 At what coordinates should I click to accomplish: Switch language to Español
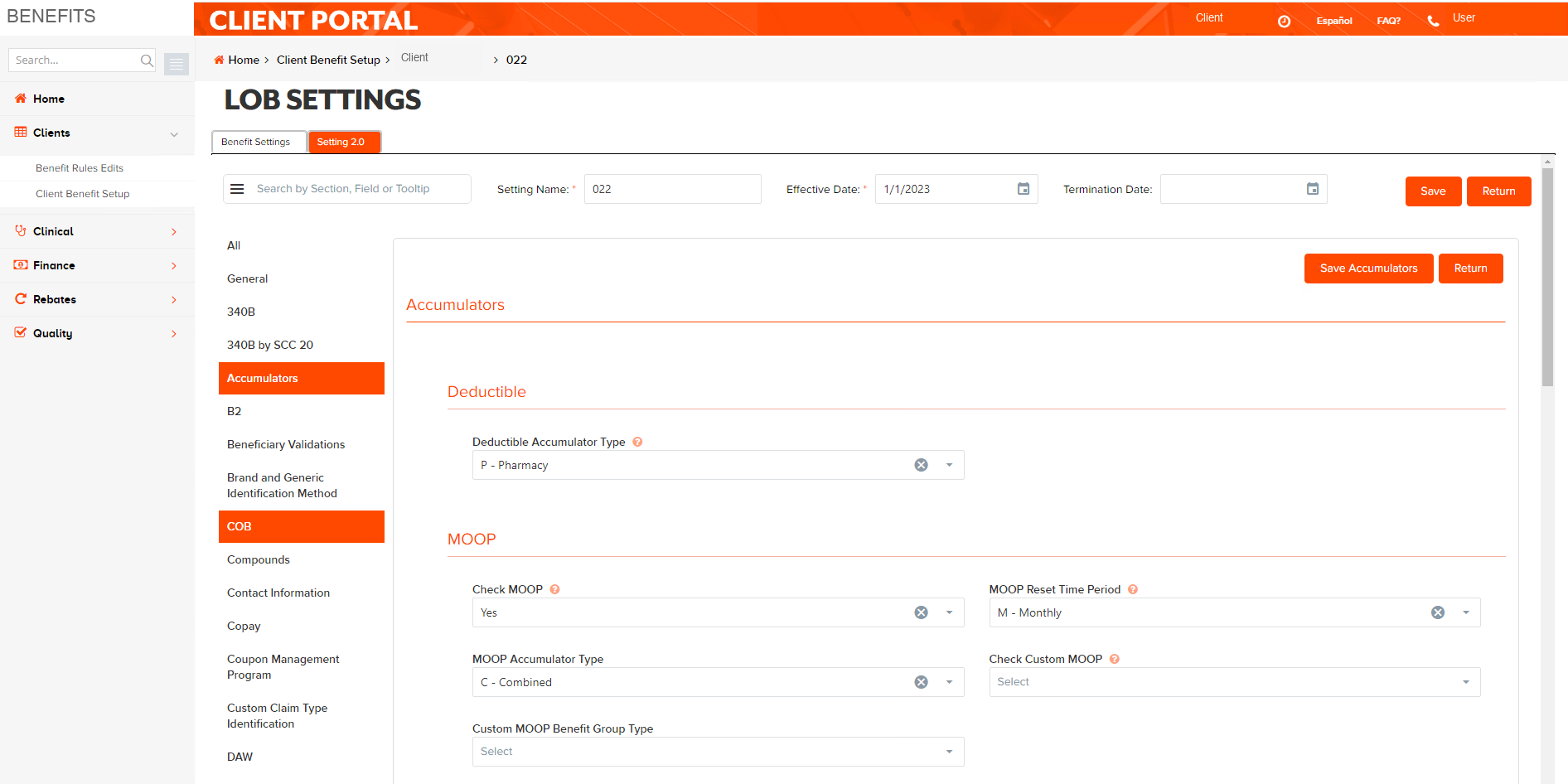(1334, 21)
